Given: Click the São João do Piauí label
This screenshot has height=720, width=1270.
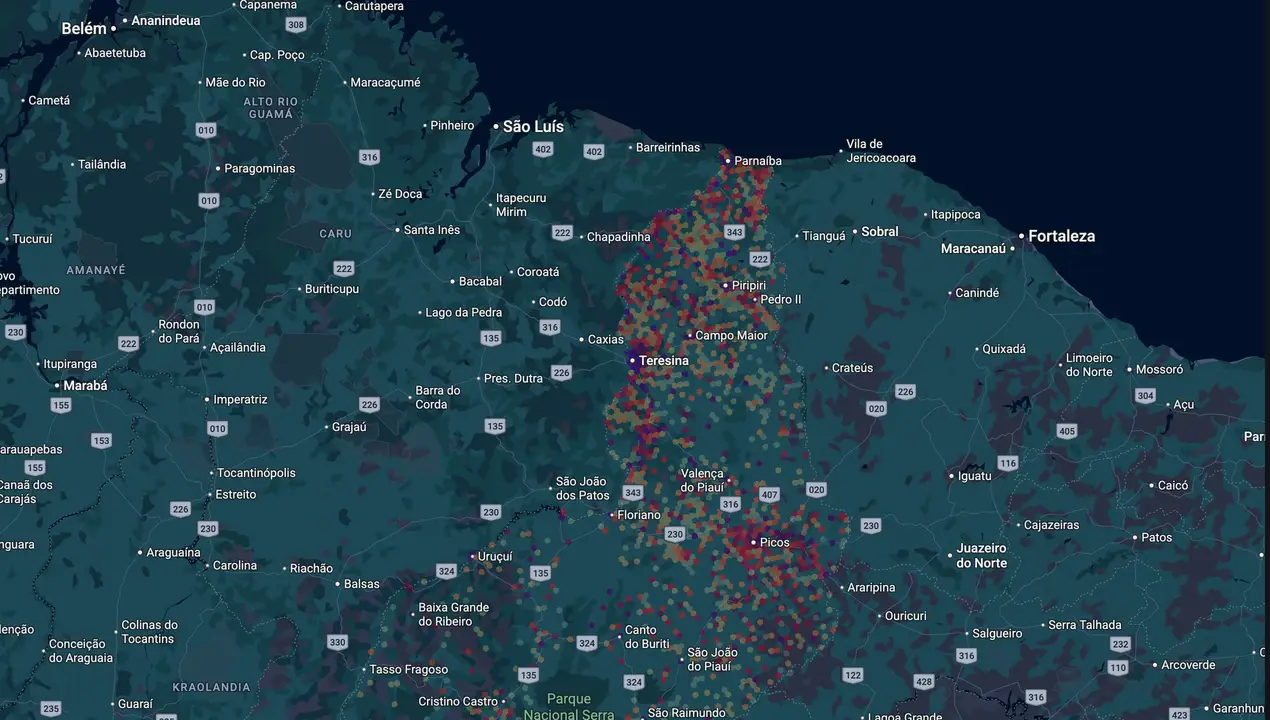Looking at the screenshot, I should 713,660.
